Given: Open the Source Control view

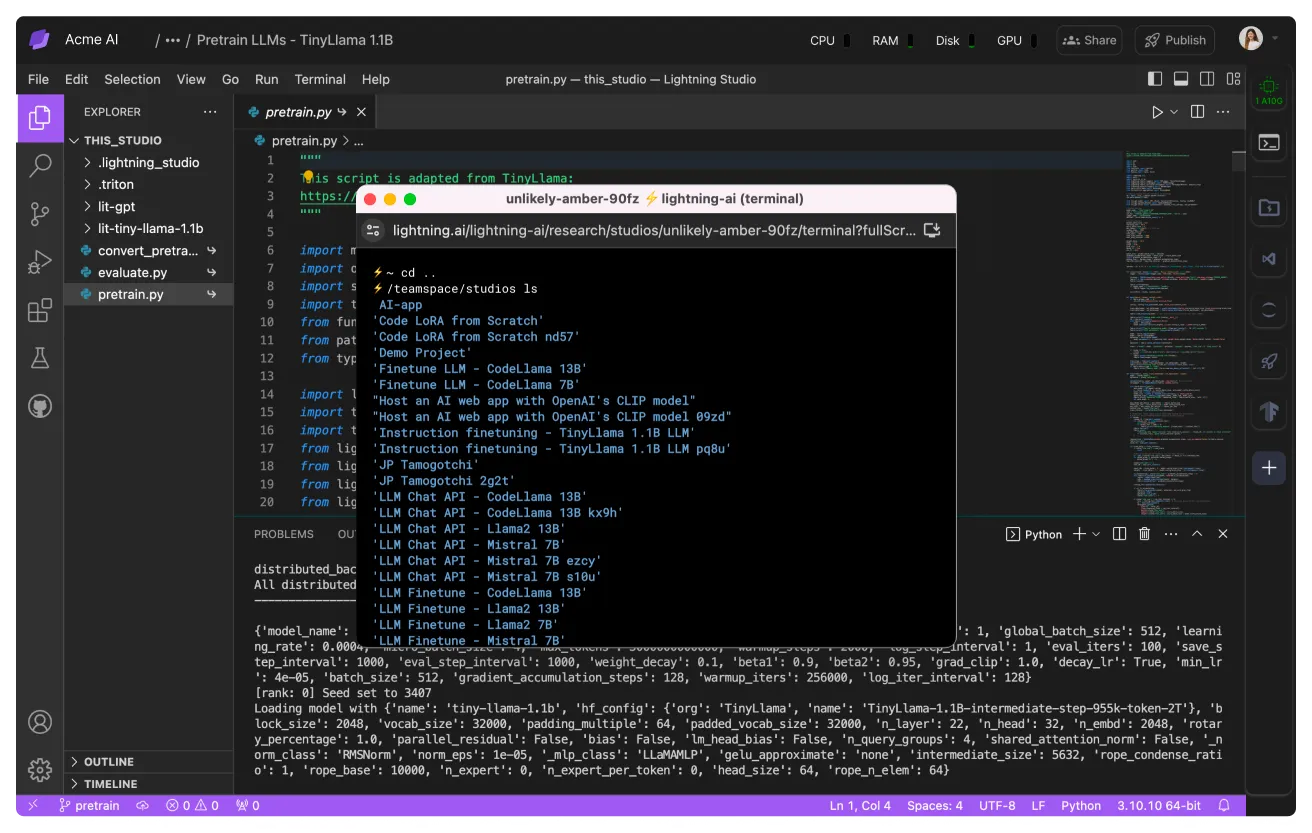Looking at the screenshot, I should click(x=40, y=213).
